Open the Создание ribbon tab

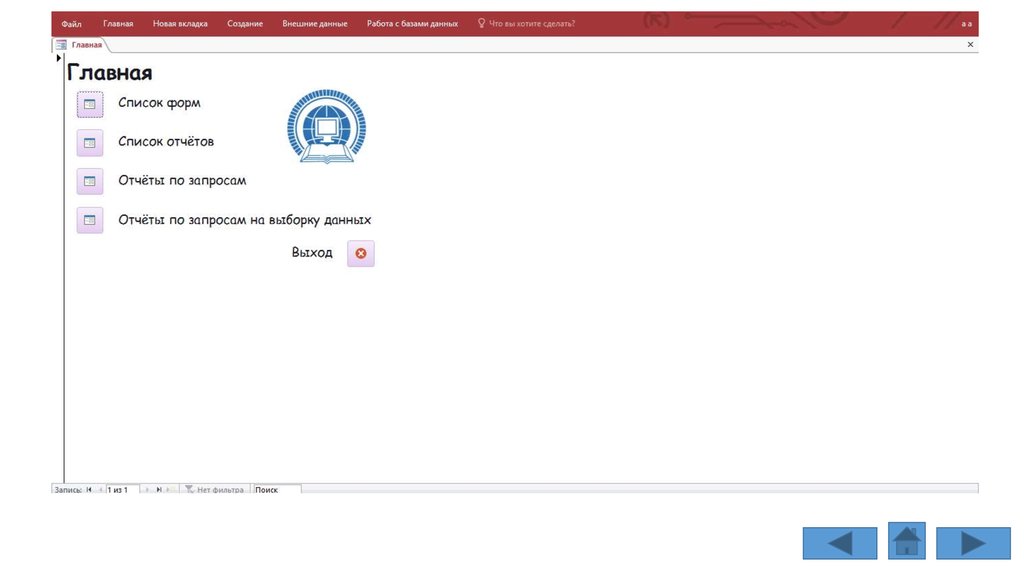pos(245,24)
